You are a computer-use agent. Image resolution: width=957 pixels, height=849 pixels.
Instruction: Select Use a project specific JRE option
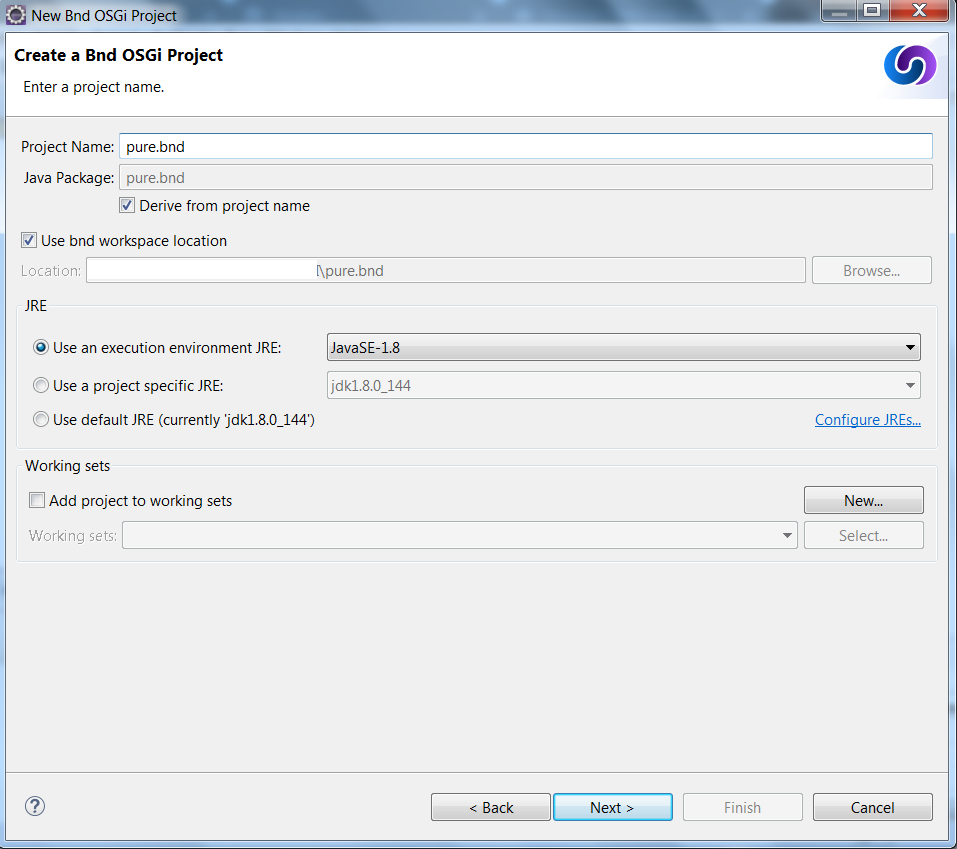pyautogui.click(x=41, y=385)
